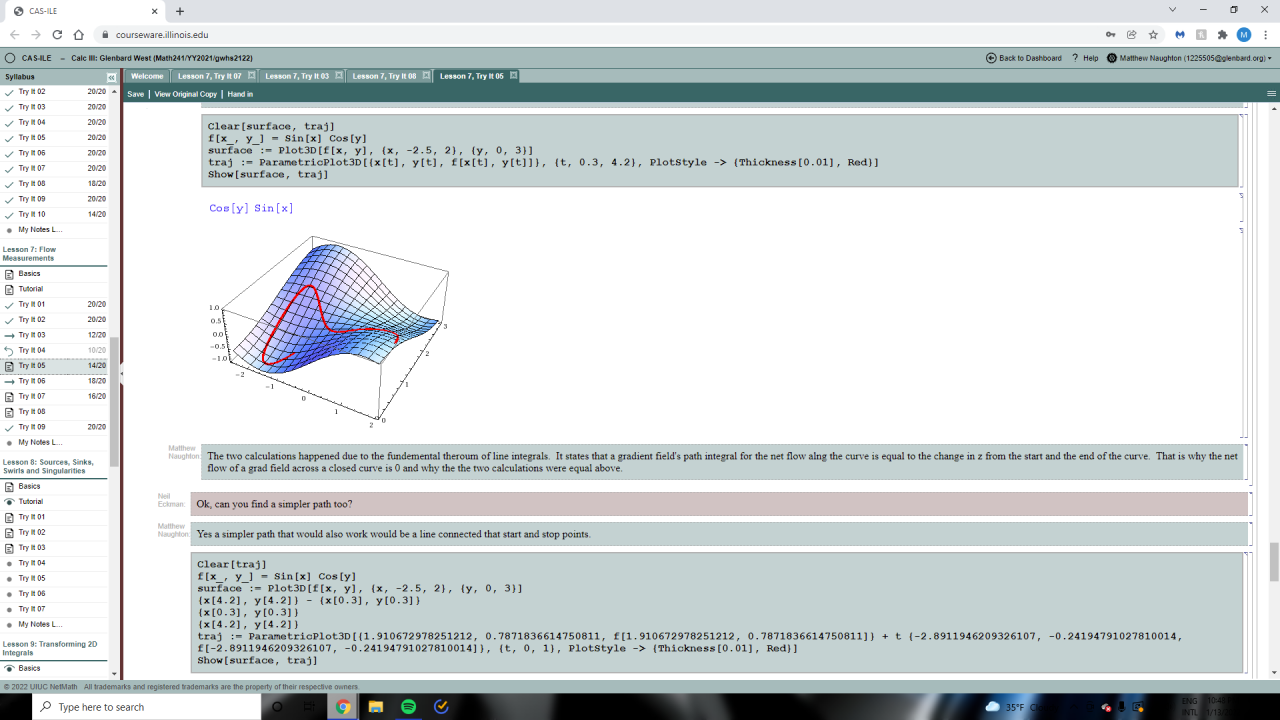
Task: Open the Chrome tab search dropdown
Action: pos(1172,10)
